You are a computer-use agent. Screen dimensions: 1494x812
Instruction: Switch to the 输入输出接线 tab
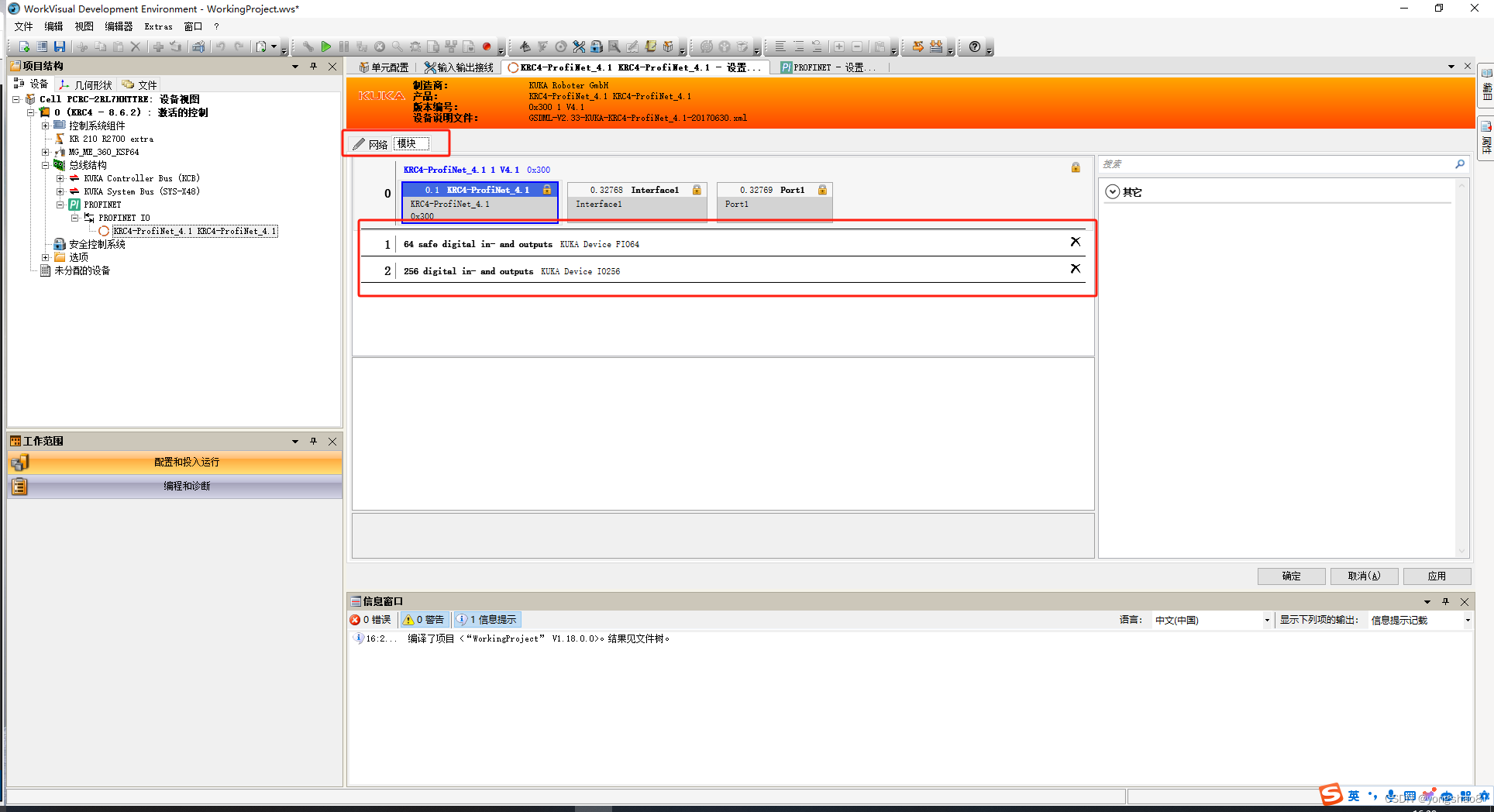[x=459, y=67]
